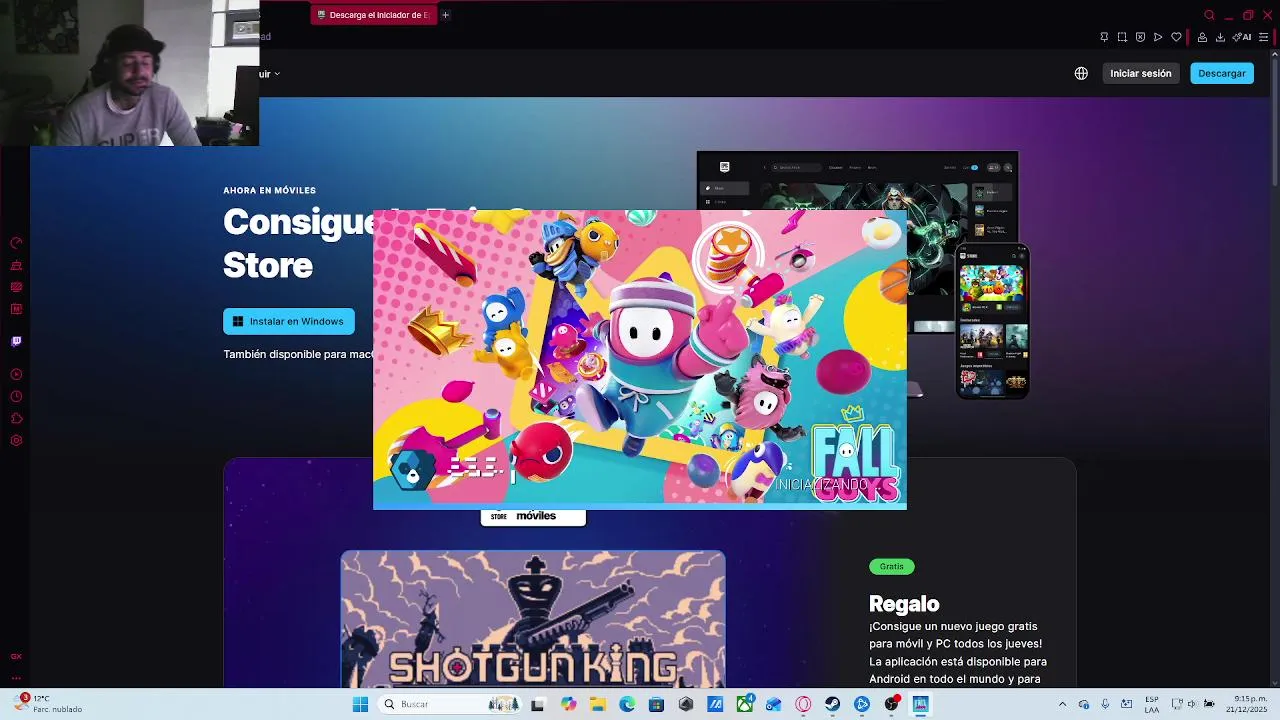This screenshot has width=1280, height=720.
Task: Click the Epic launcher desktop preview image
Action: (x=857, y=180)
